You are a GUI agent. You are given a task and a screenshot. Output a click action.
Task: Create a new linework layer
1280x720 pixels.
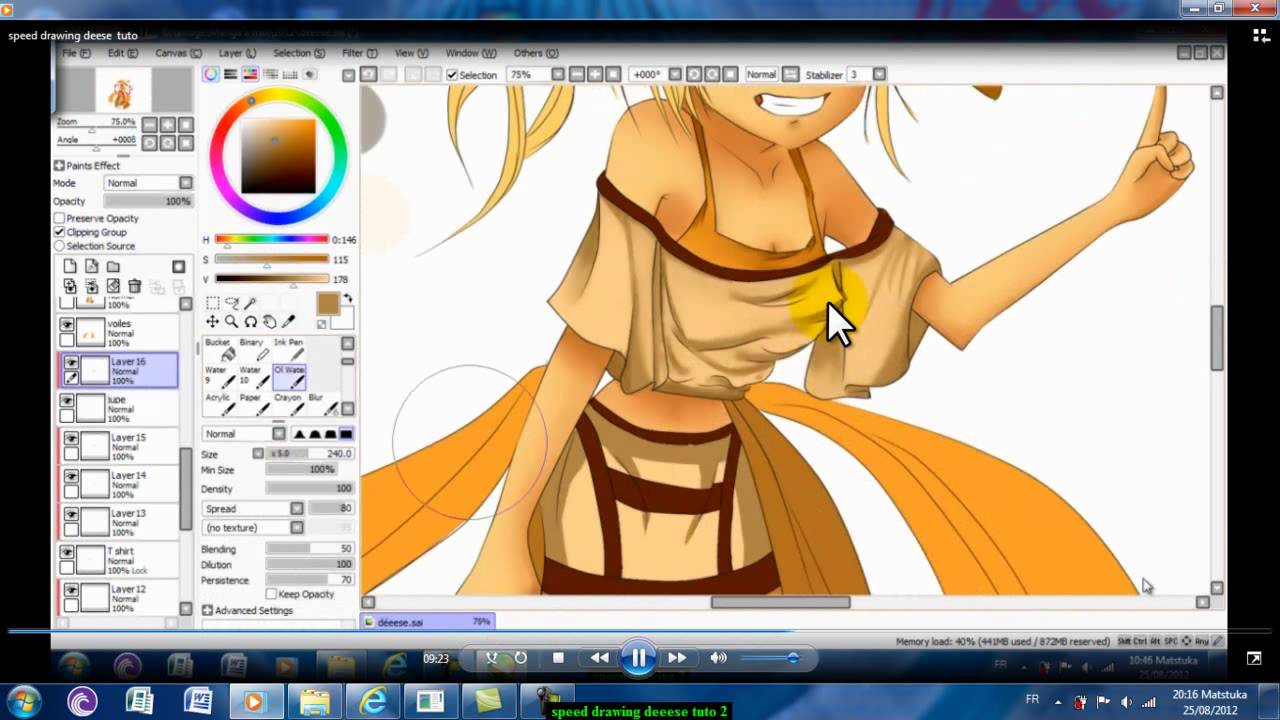pyautogui.click(x=92, y=267)
